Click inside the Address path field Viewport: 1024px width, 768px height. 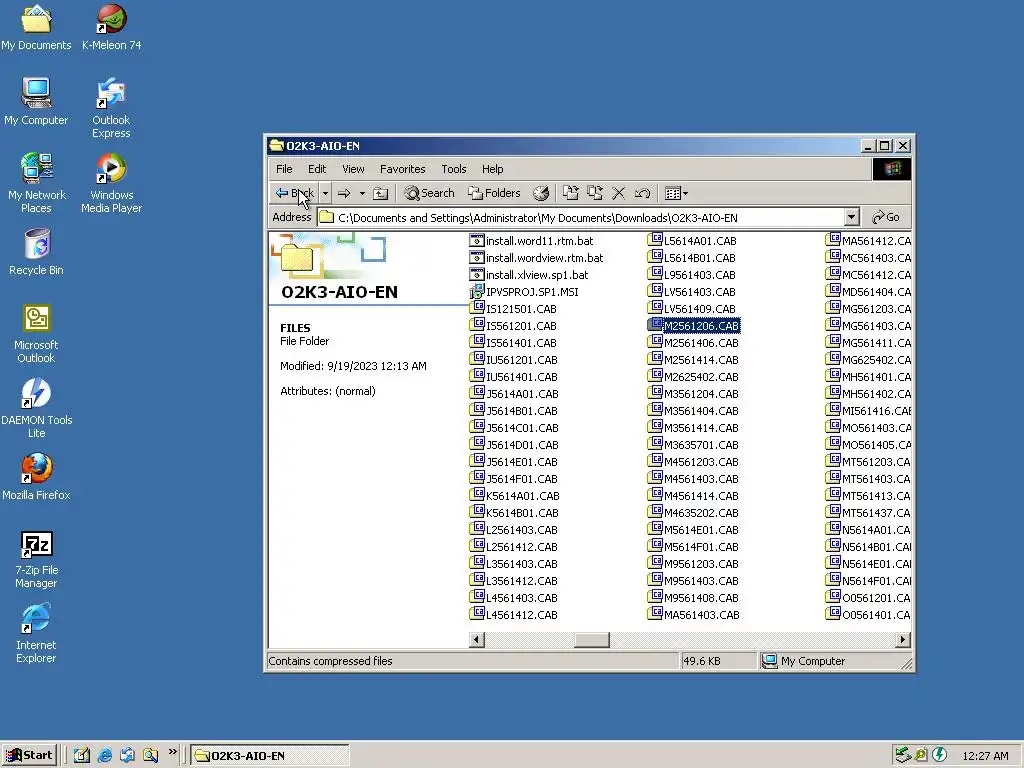(x=580, y=217)
